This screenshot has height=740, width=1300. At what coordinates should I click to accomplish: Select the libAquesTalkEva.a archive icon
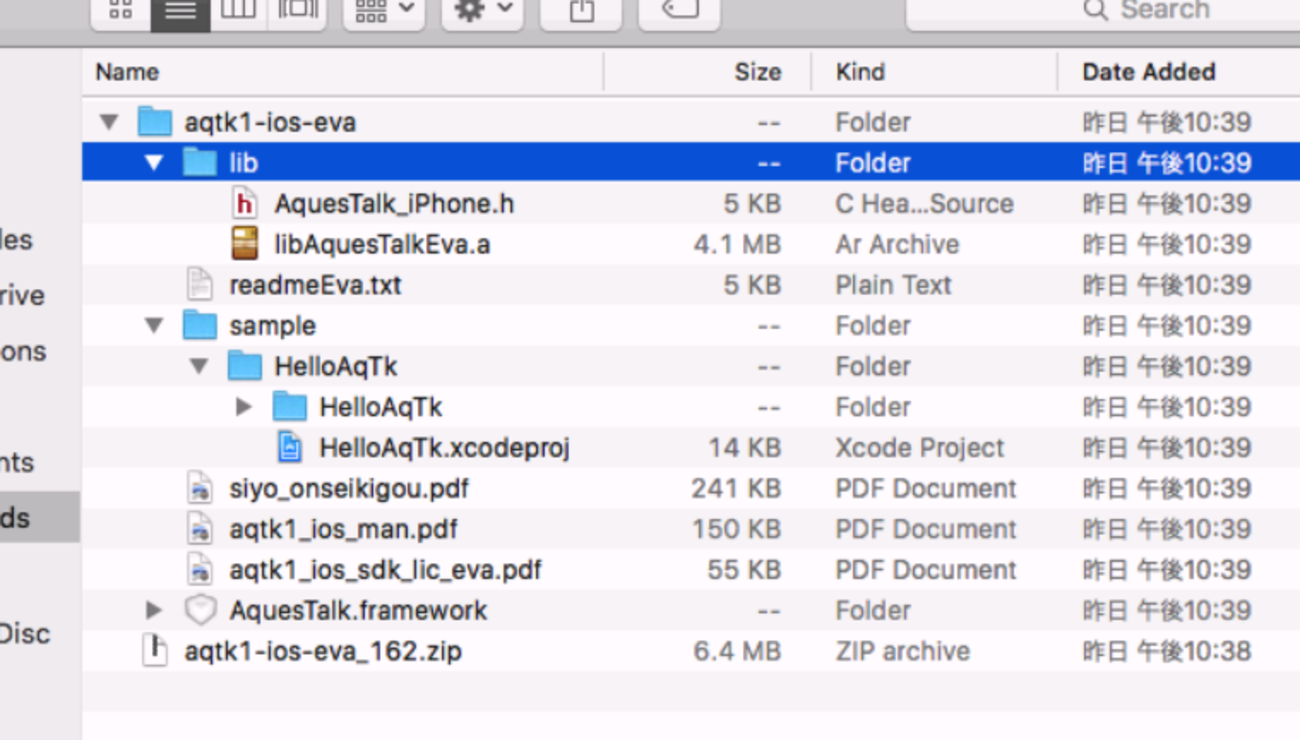244,244
